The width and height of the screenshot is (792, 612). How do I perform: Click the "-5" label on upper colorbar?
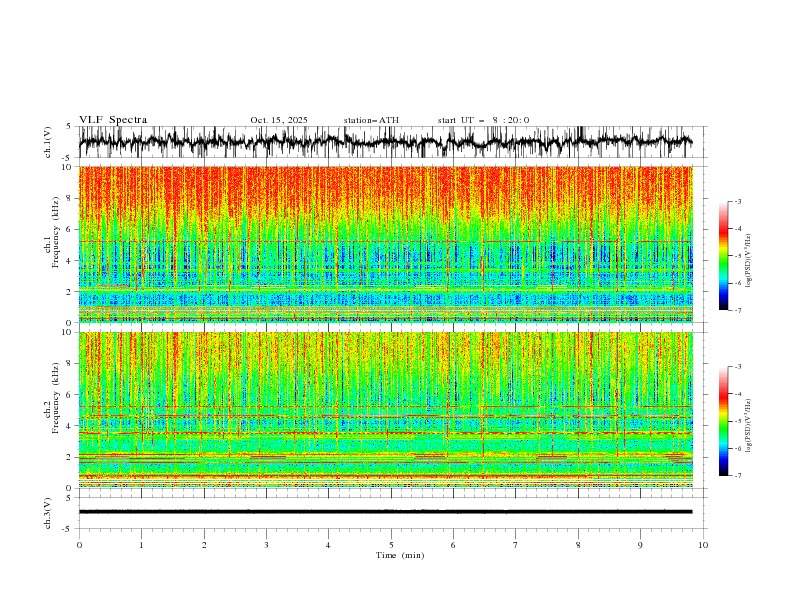(738, 256)
